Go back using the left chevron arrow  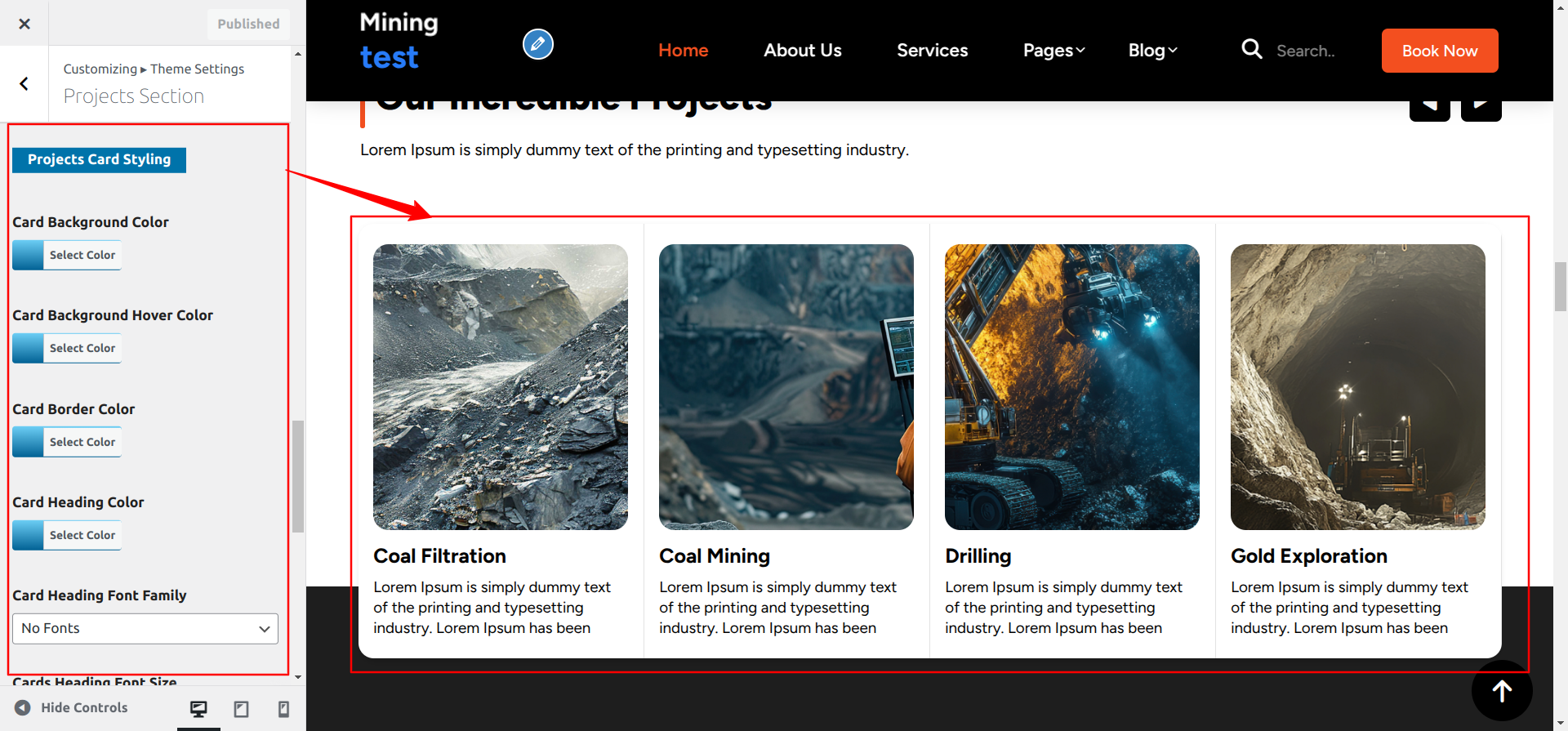click(24, 83)
